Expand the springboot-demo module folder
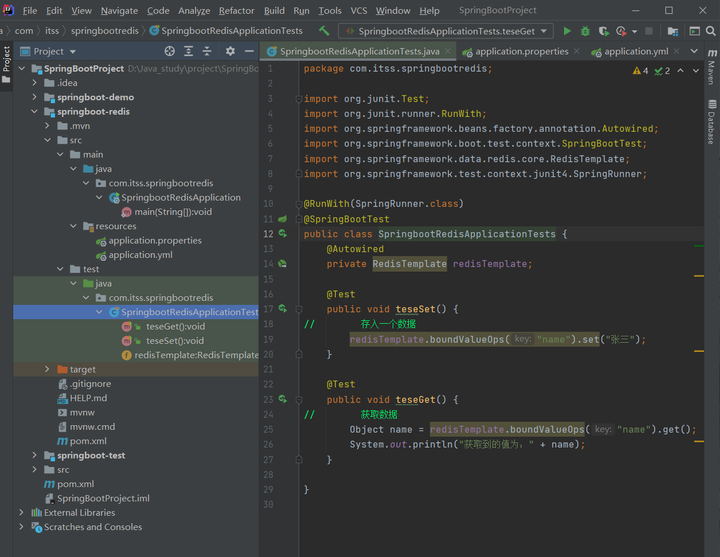This screenshot has height=557, width=720. [x=35, y=98]
